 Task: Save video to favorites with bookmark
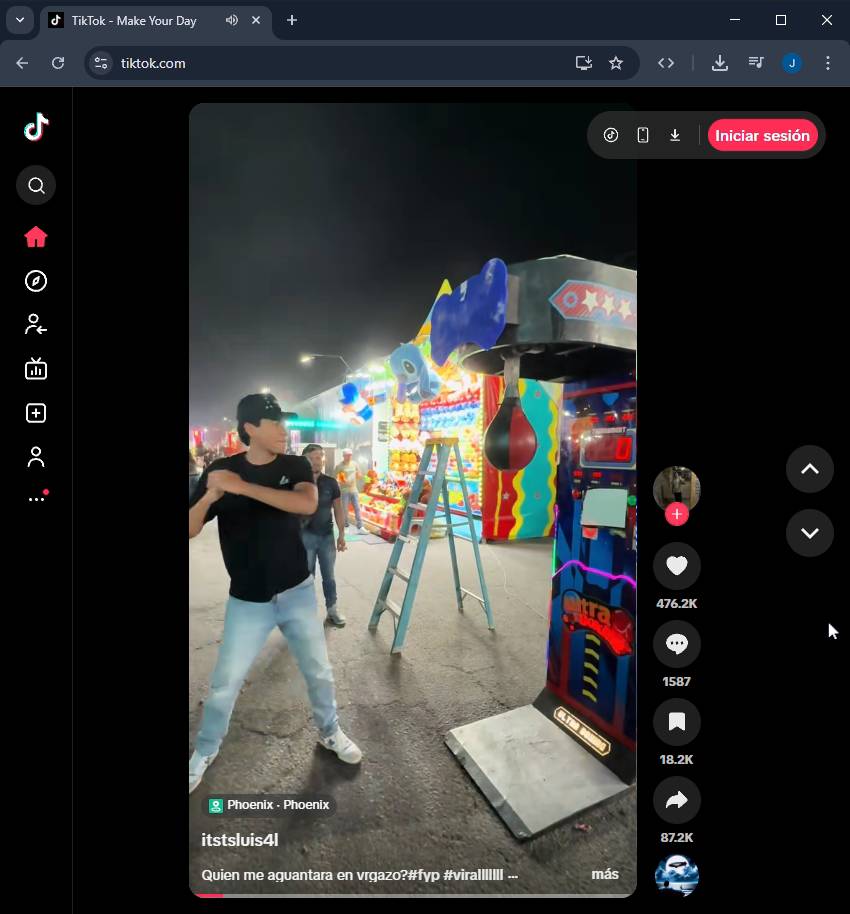pos(676,722)
